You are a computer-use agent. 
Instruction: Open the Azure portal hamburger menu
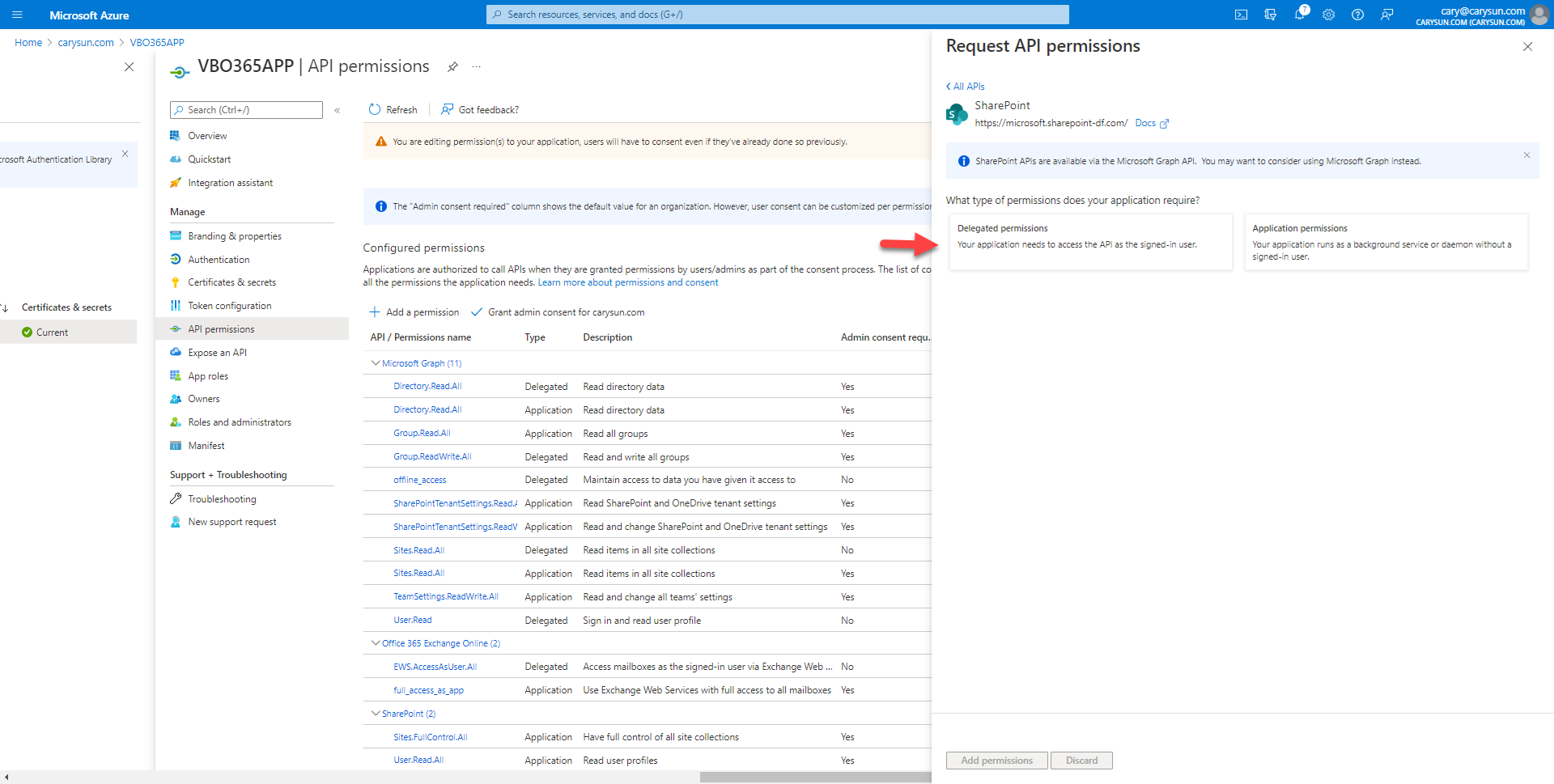(17, 15)
